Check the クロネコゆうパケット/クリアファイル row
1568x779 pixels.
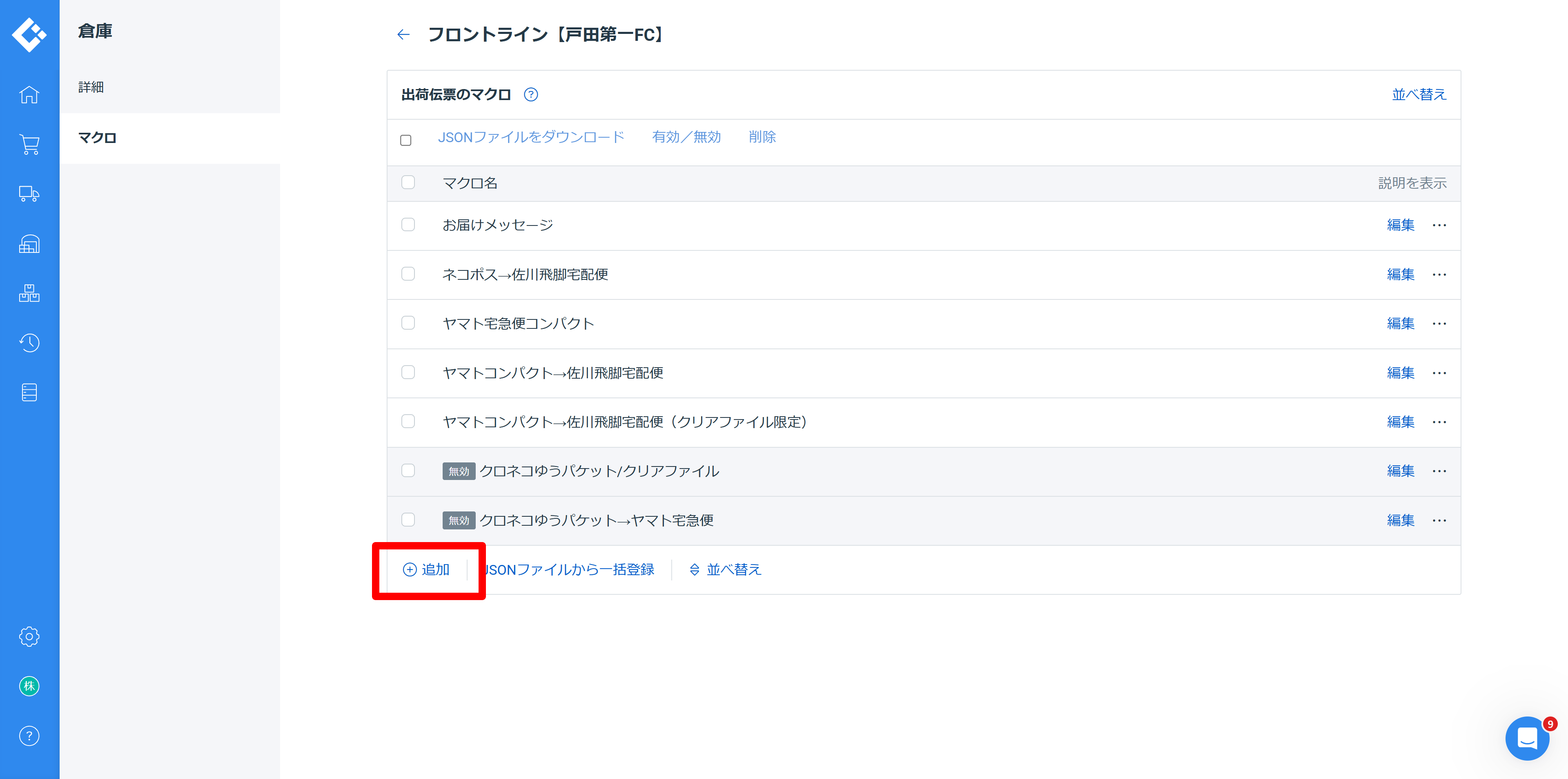coord(408,470)
